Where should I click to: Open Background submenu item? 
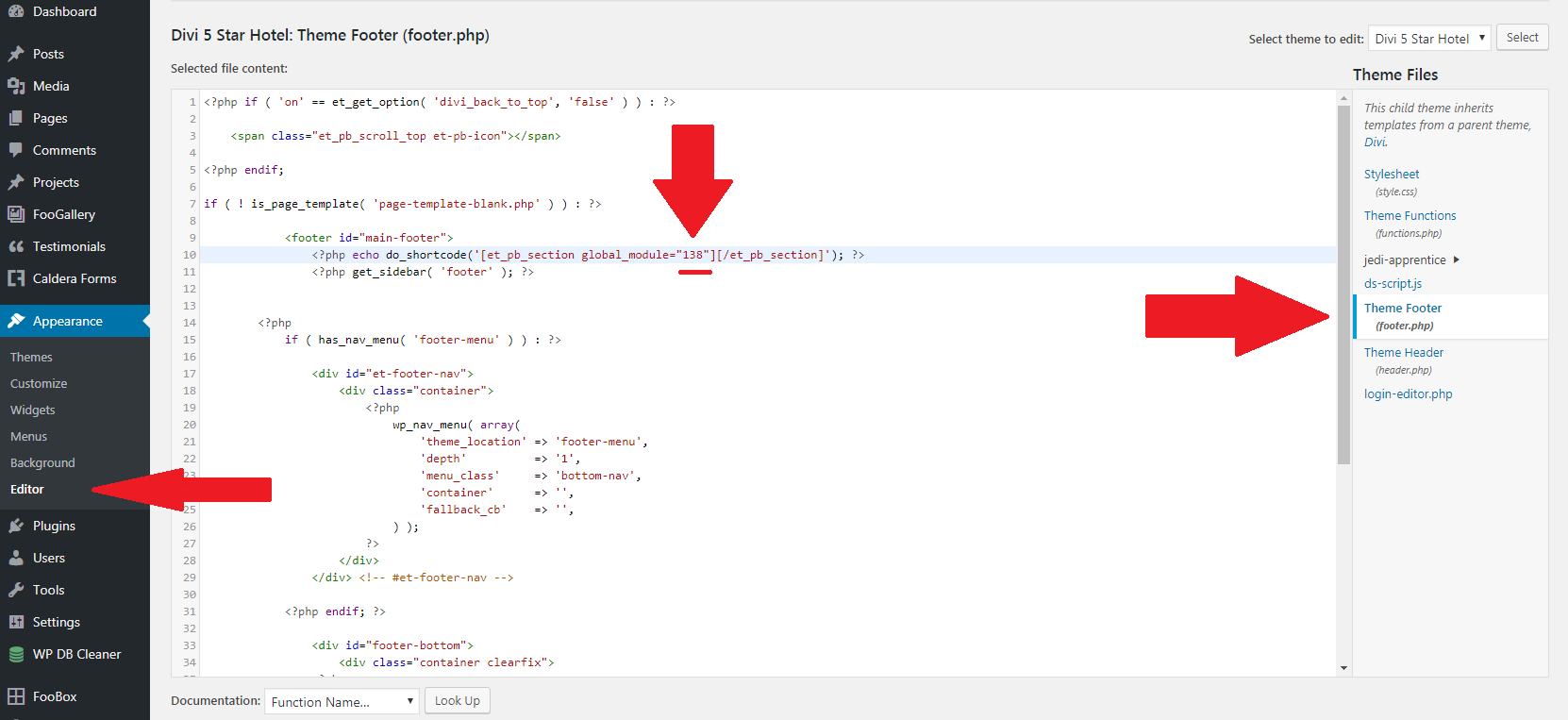point(42,462)
